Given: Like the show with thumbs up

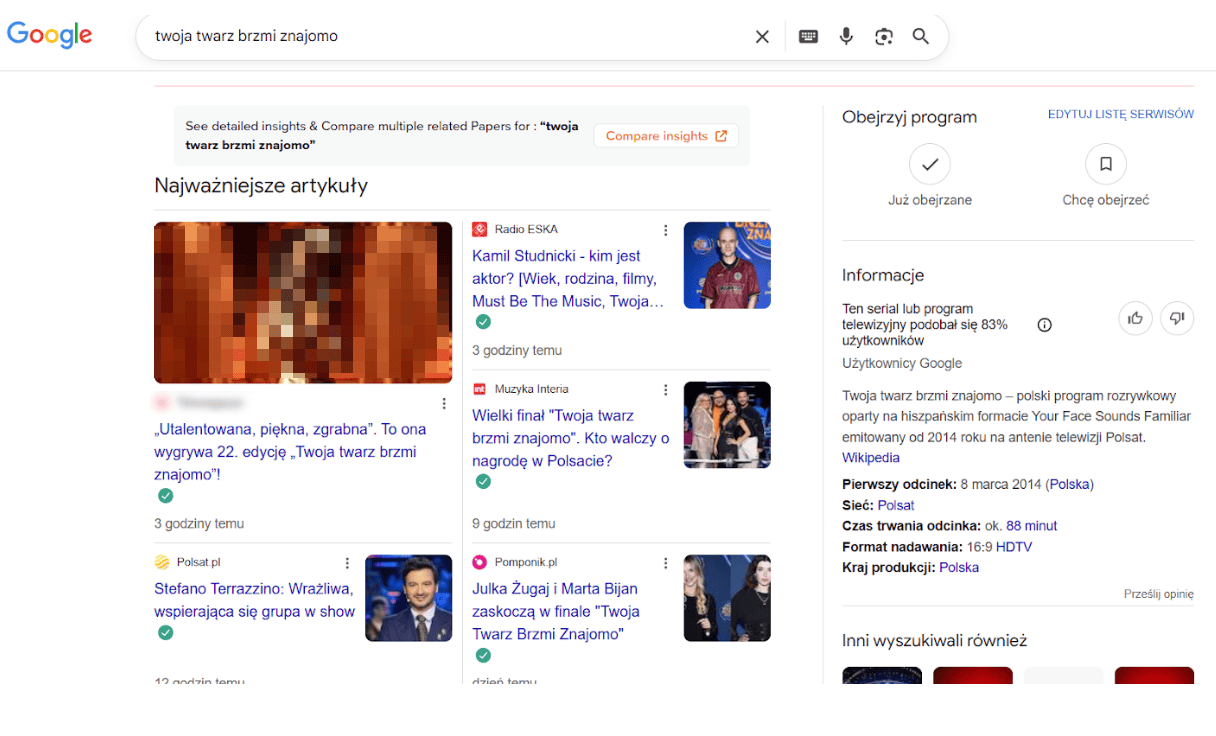Looking at the screenshot, I should [1135, 318].
